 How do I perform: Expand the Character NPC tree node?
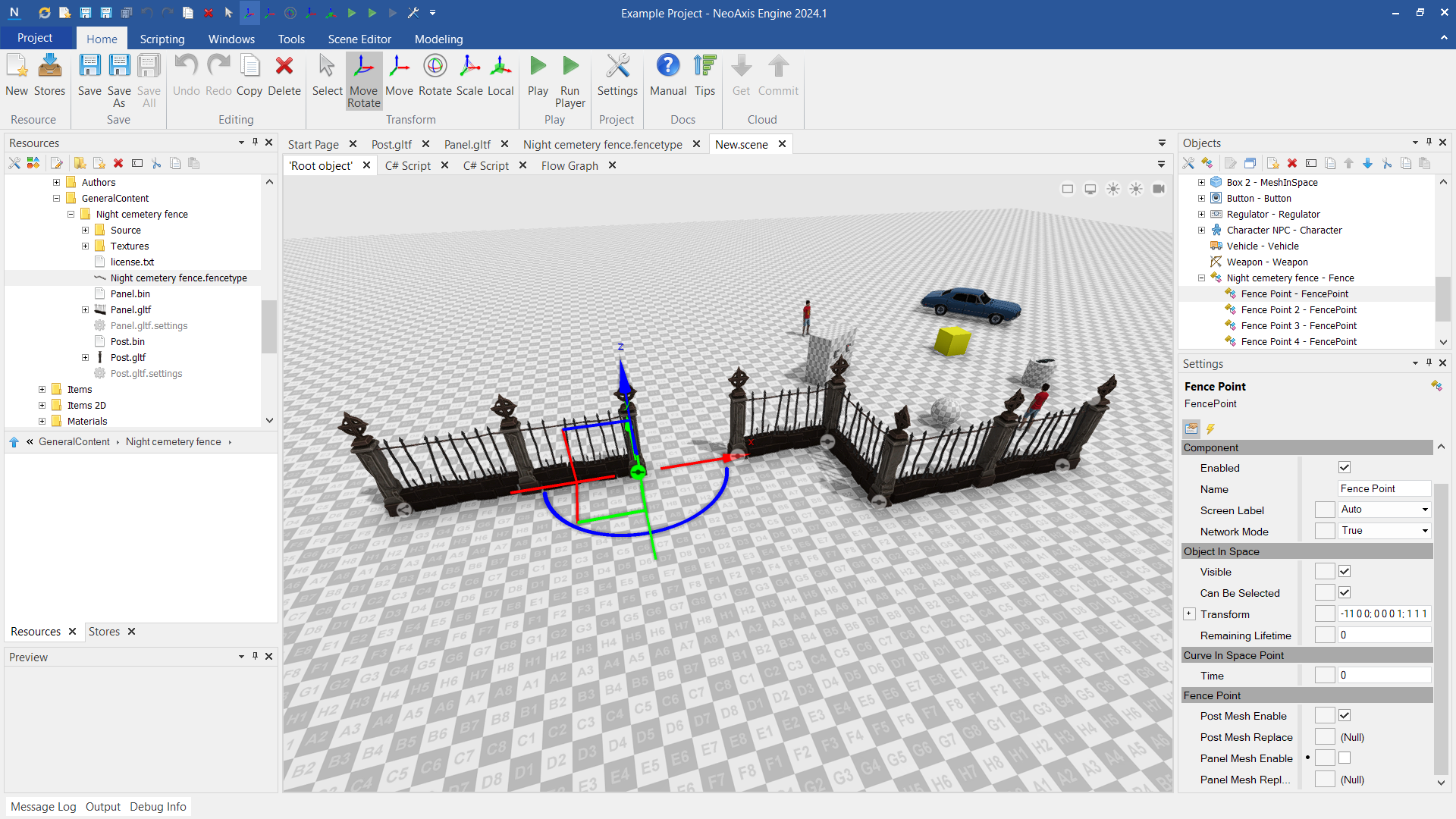click(x=1201, y=230)
